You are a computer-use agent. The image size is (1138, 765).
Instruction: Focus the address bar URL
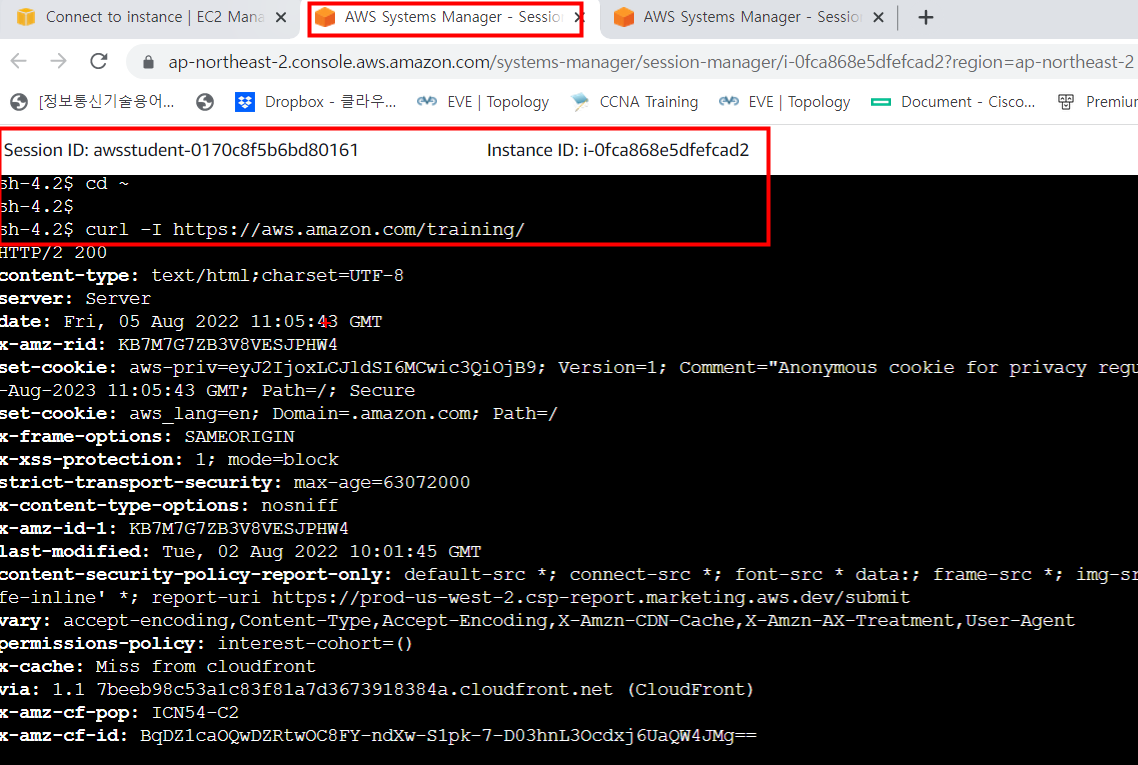[x=650, y=62]
